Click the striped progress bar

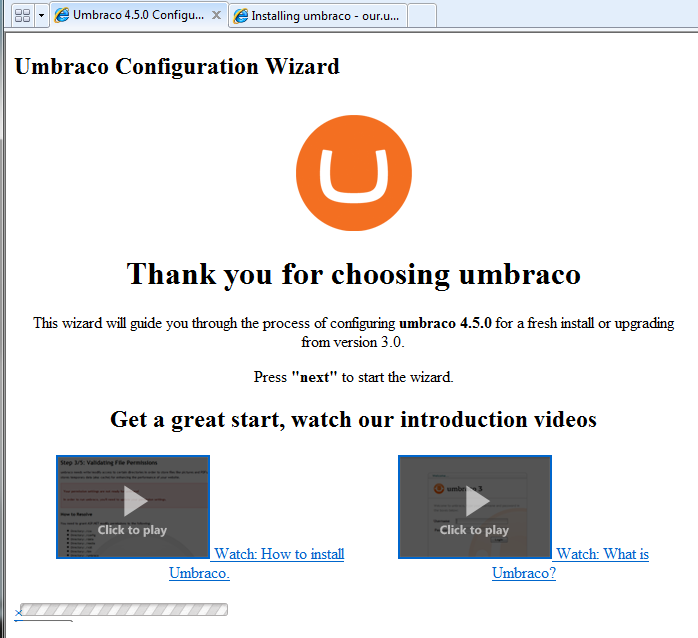tap(124, 610)
